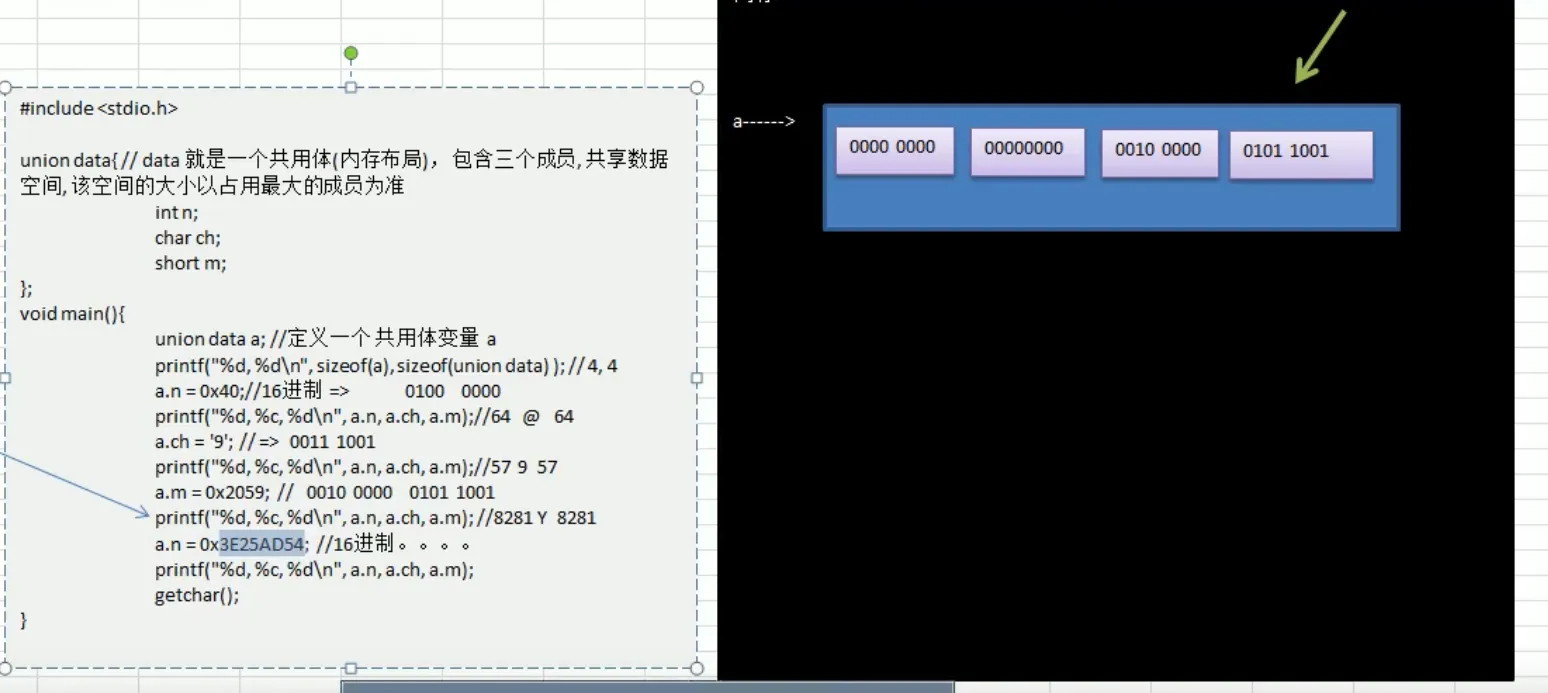1548x693 pixels.
Task: Click the right-middle resize handle of the text box
Action: pyautogui.click(x=696, y=377)
